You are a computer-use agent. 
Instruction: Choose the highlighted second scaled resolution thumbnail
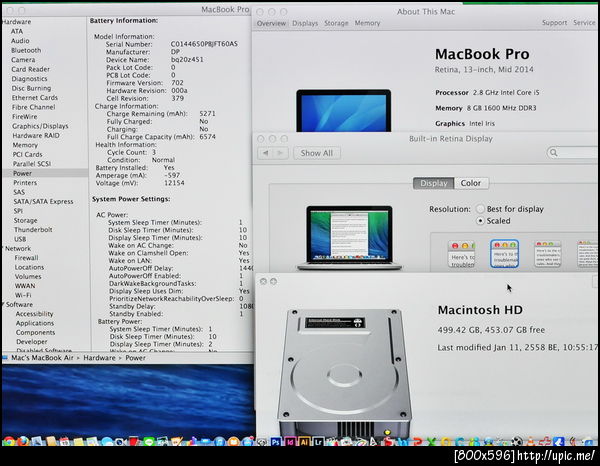(504, 254)
